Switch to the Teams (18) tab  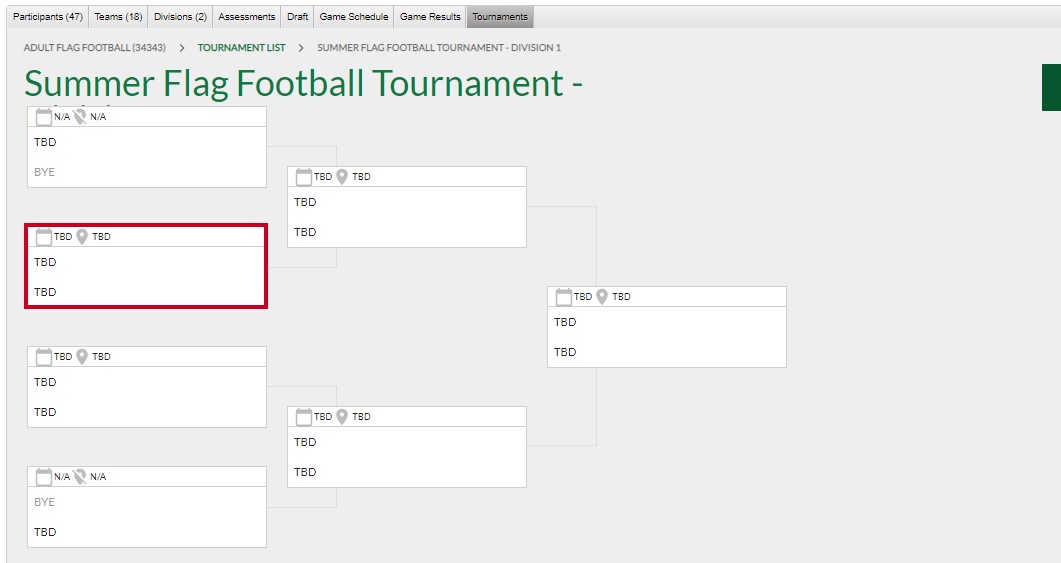[118, 17]
